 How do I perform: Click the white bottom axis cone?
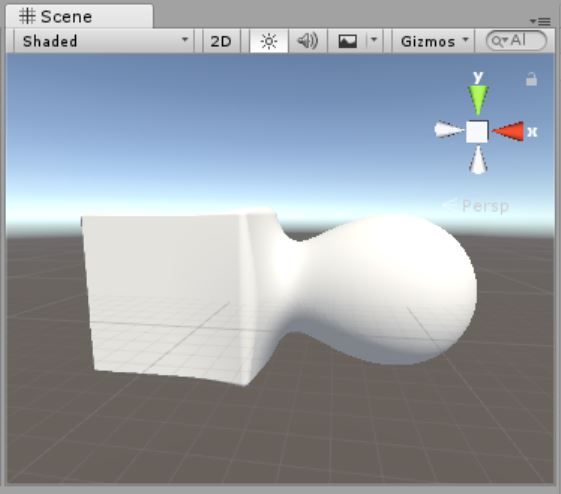point(478,160)
